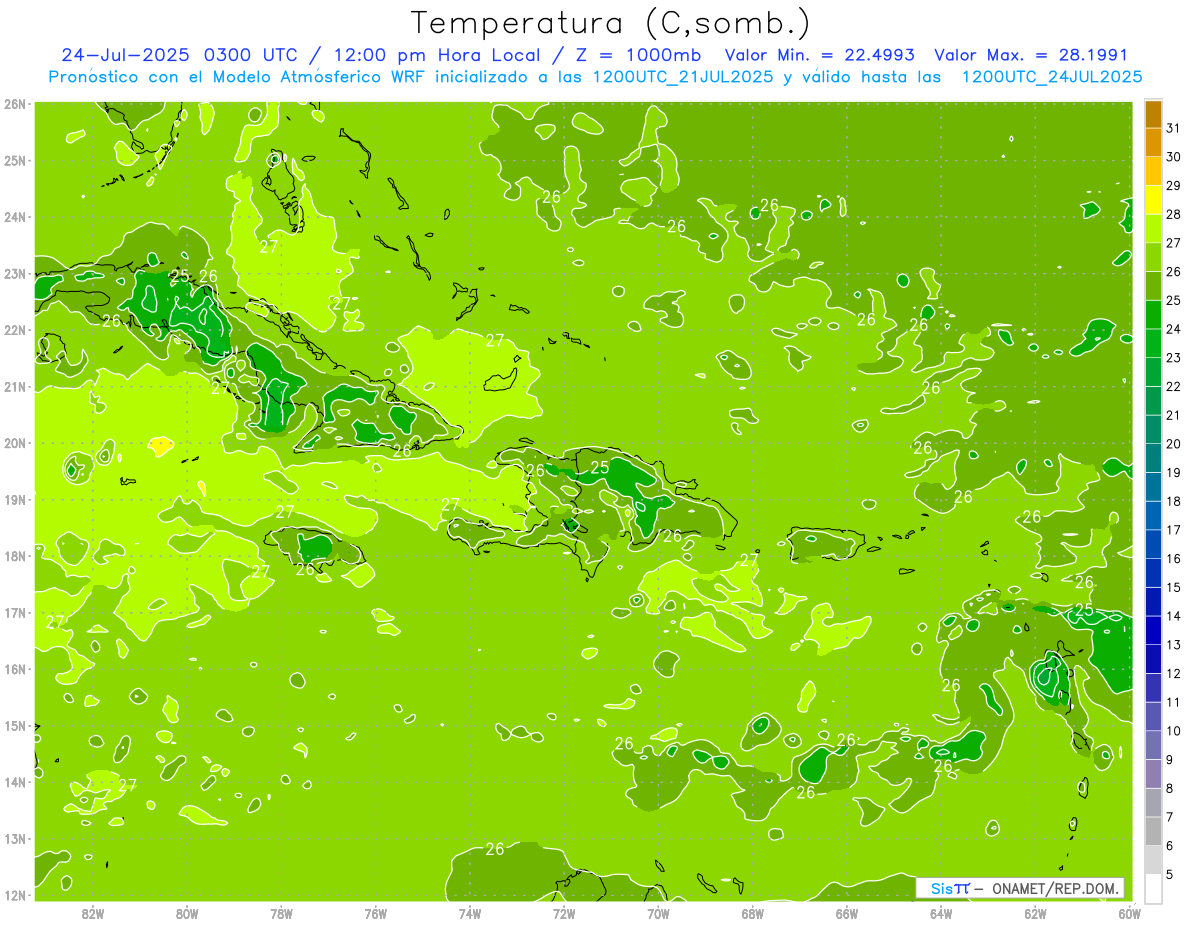
Task: Click the "29" label on the color legend
Action: tap(1173, 186)
